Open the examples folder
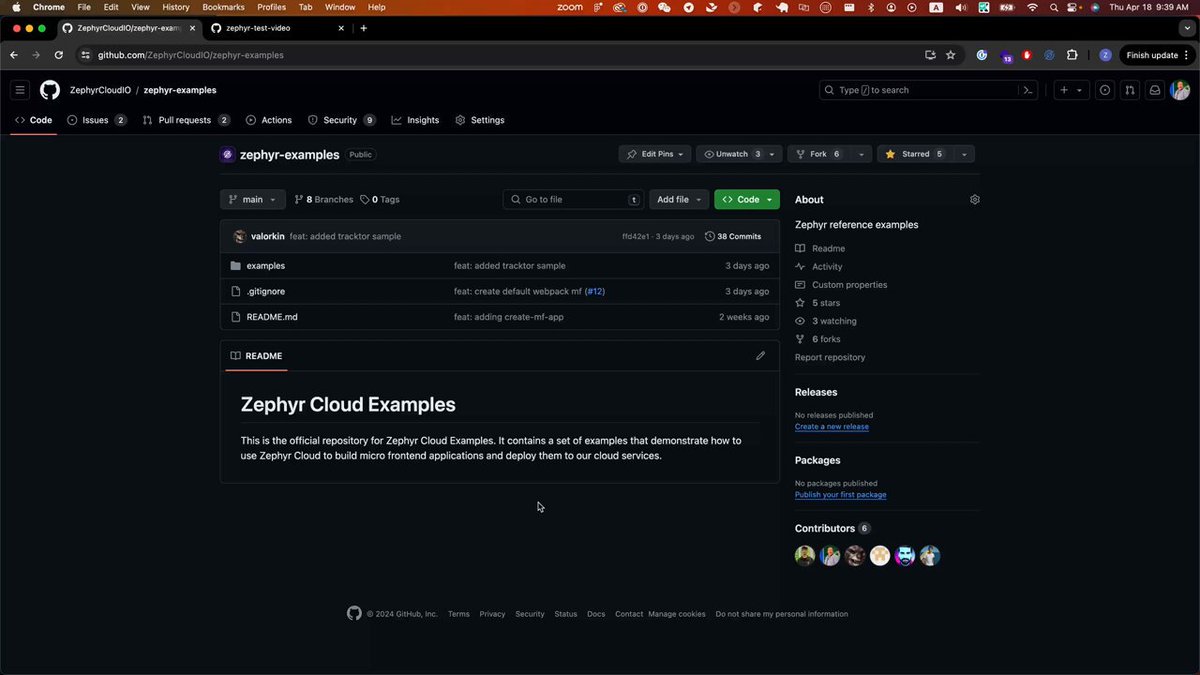This screenshot has width=1200, height=675. tap(266, 266)
